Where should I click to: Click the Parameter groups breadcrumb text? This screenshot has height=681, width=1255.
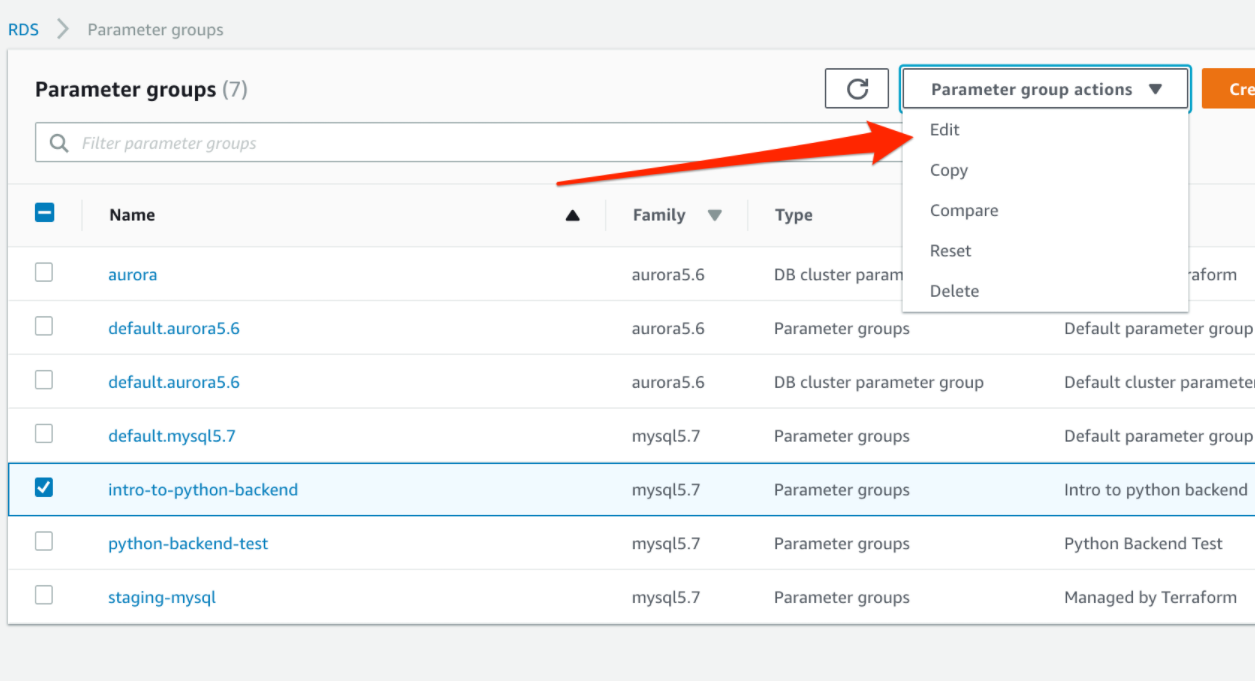click(x=155, y=29)
